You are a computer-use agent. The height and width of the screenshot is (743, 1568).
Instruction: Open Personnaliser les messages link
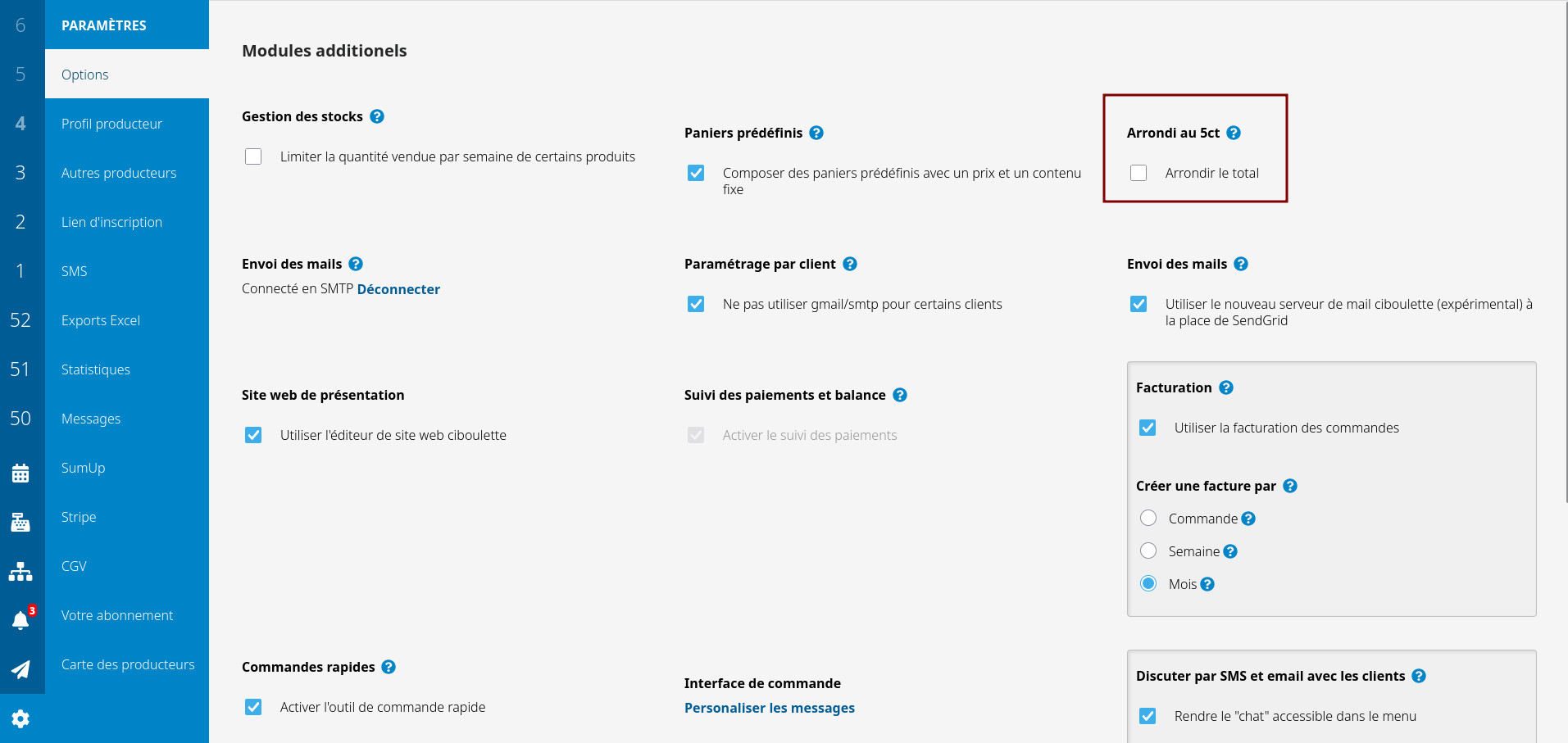tap(769, 708)
